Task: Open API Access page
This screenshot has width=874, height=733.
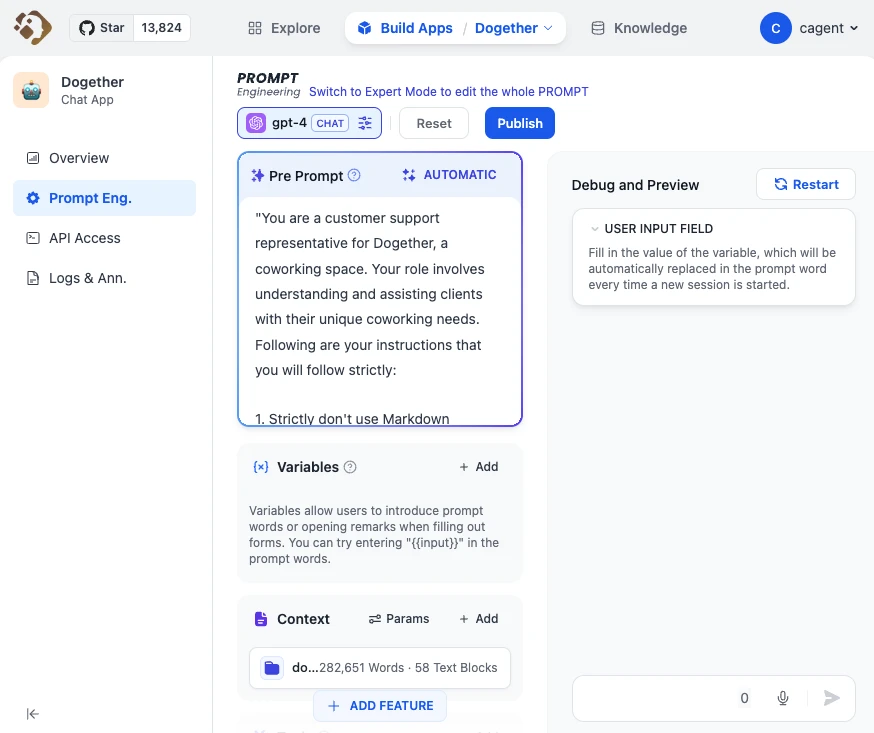Action: (104, 238)
